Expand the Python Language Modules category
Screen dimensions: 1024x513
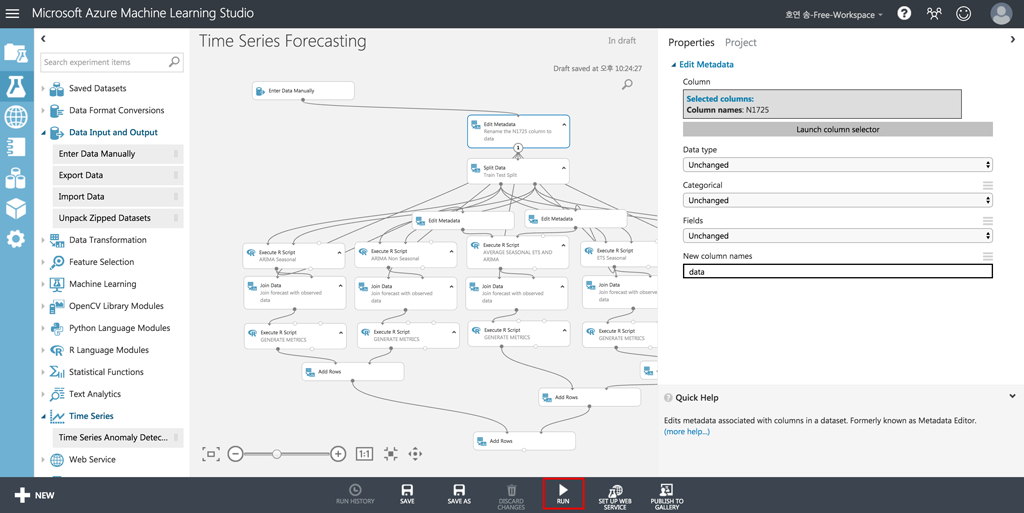pyautogui.click(x=44, y=328)
